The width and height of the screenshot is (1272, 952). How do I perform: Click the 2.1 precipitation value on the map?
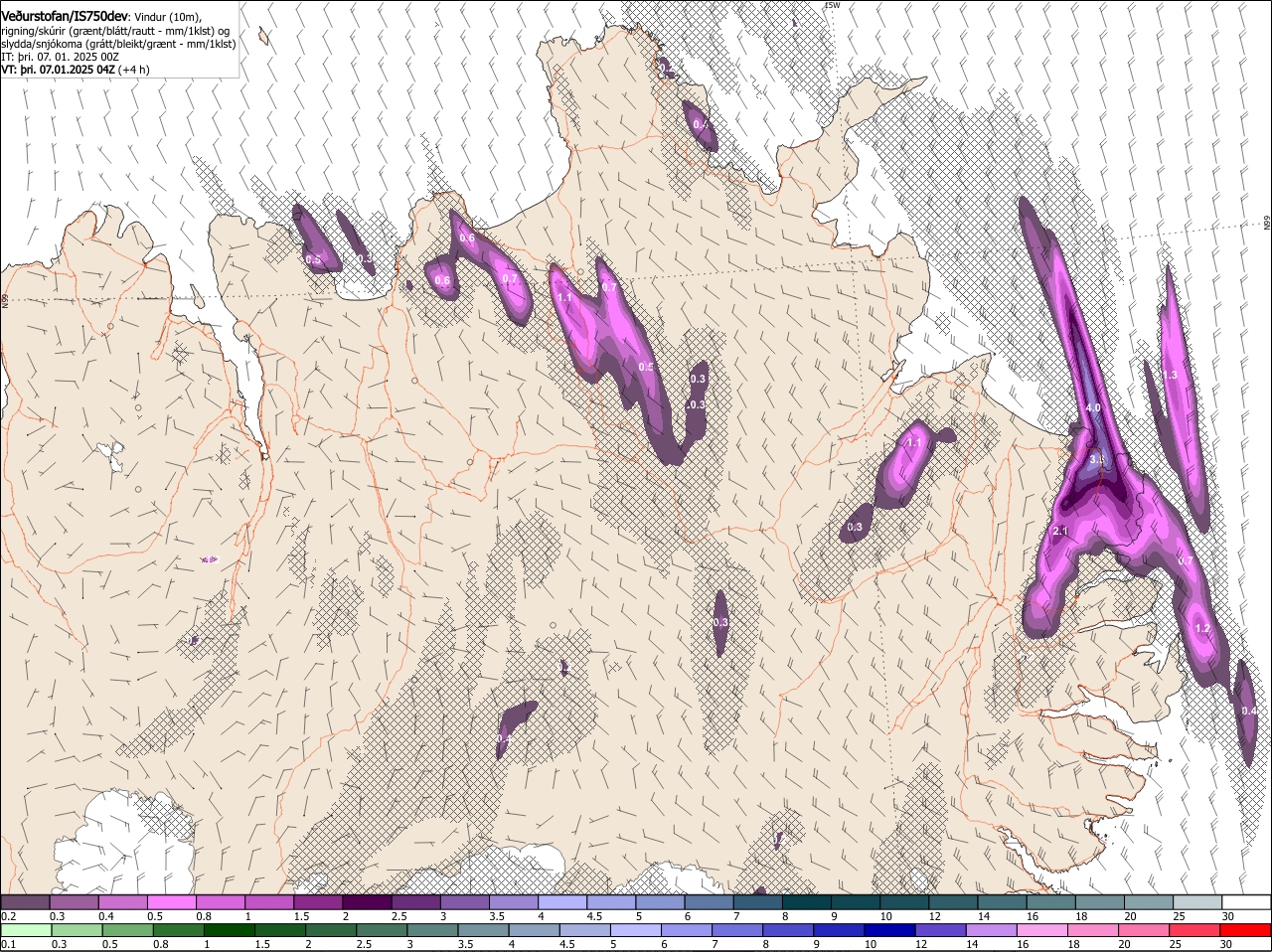coord(1059,531)
